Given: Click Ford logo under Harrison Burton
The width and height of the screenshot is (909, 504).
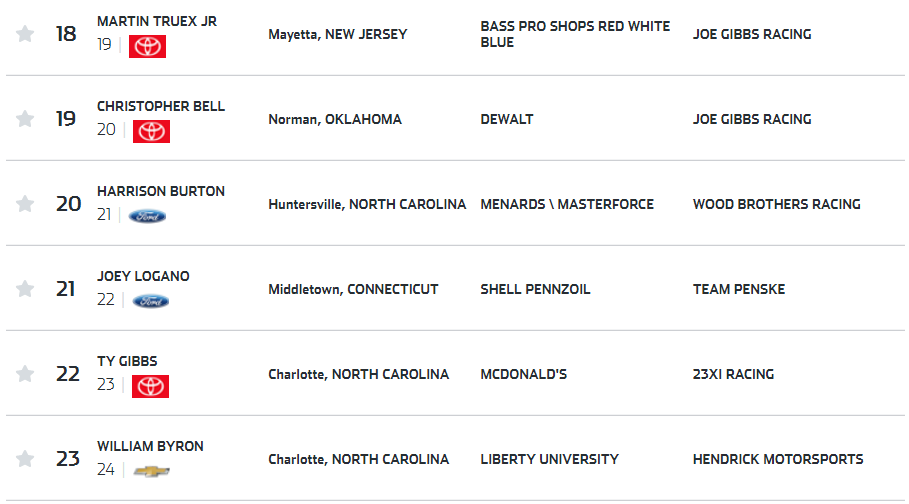Looking at the screenshot, I should 147,216.
